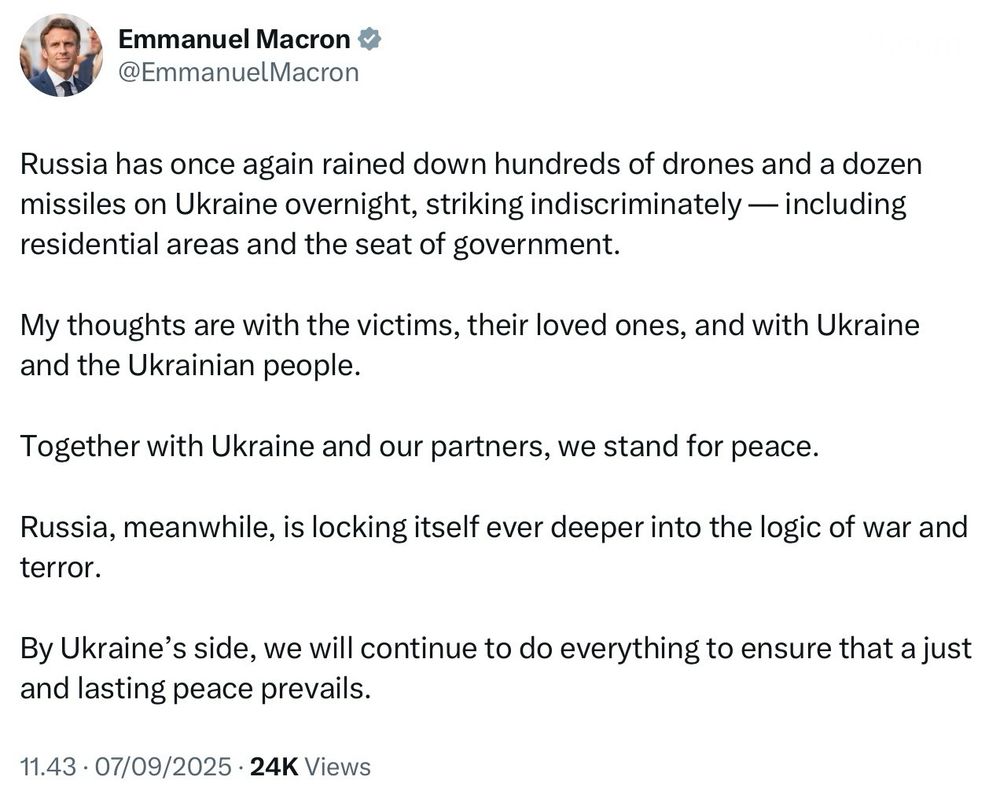
Task: Click the display name Emmanuel Macron
Action: click(x=234, y=40)
